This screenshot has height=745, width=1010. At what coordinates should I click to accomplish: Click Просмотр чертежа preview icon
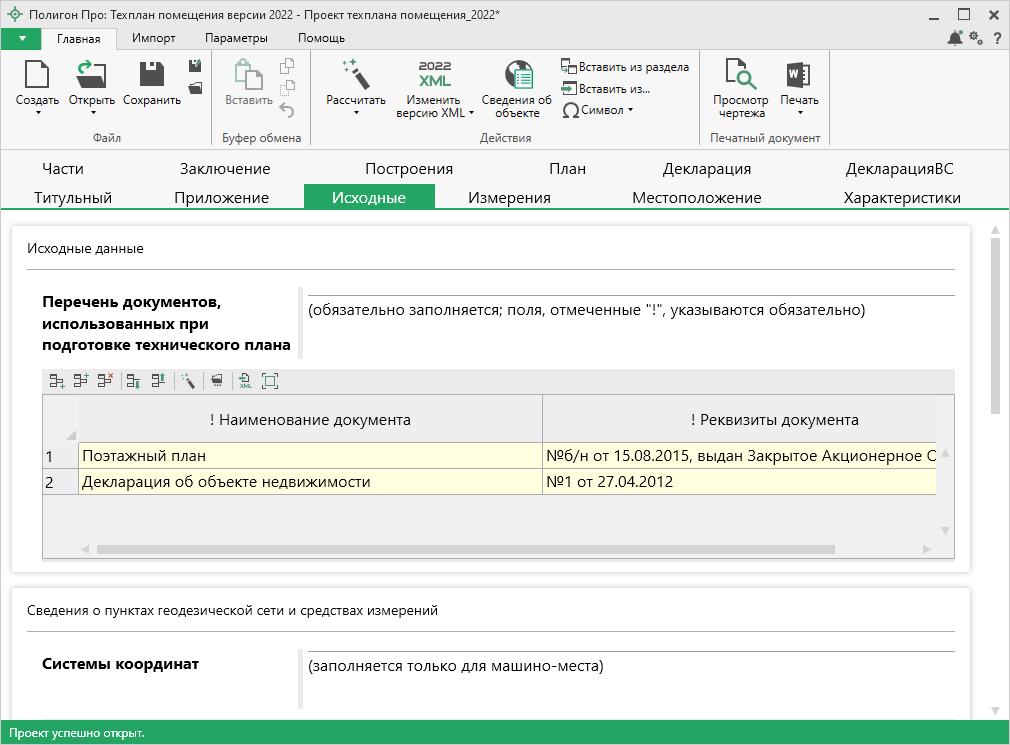pyautogui.click(x=740, y=76)
